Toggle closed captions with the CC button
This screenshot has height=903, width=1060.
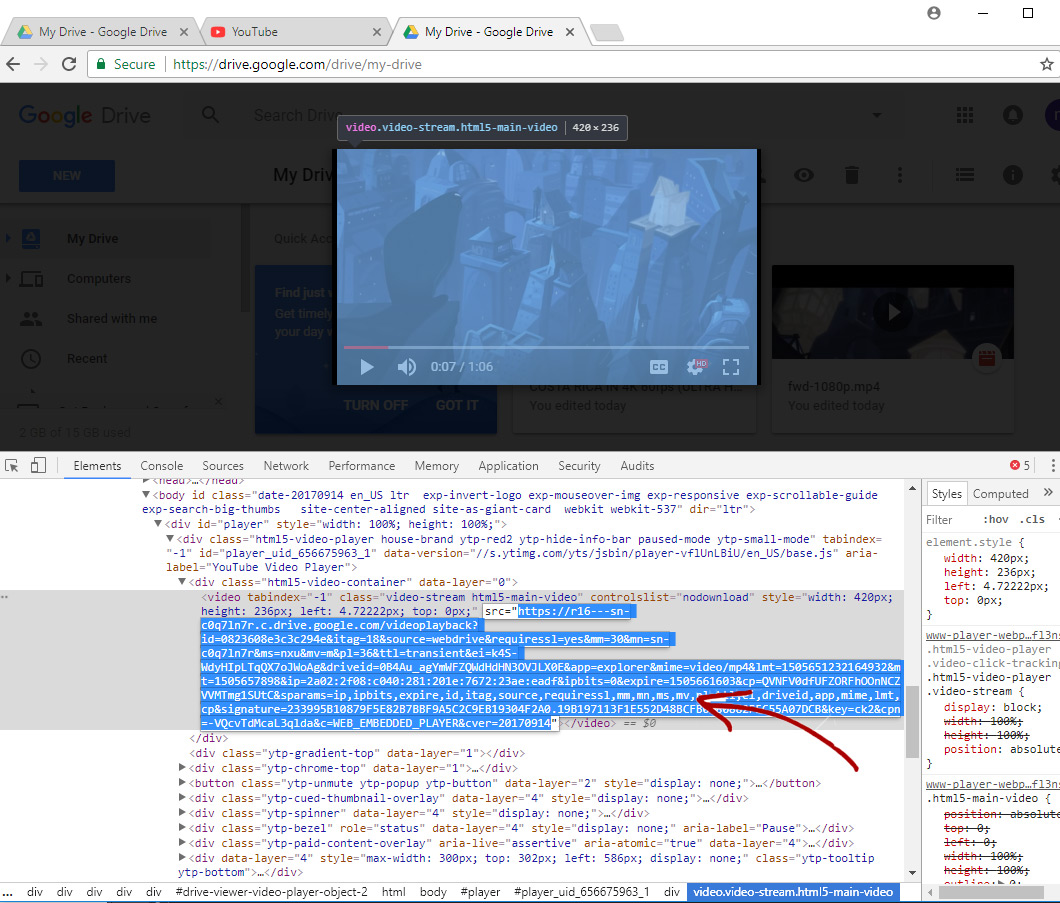coord(659,367)
